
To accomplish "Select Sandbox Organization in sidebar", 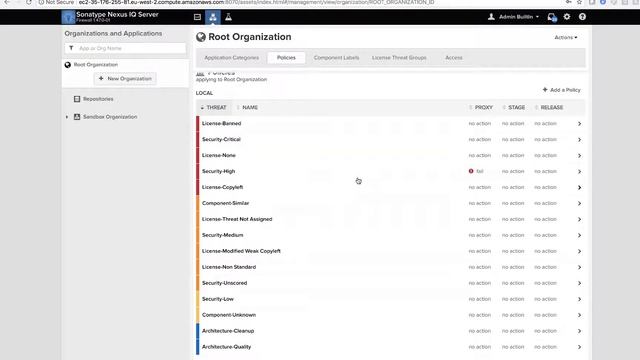I will click(x=110, y=117).
